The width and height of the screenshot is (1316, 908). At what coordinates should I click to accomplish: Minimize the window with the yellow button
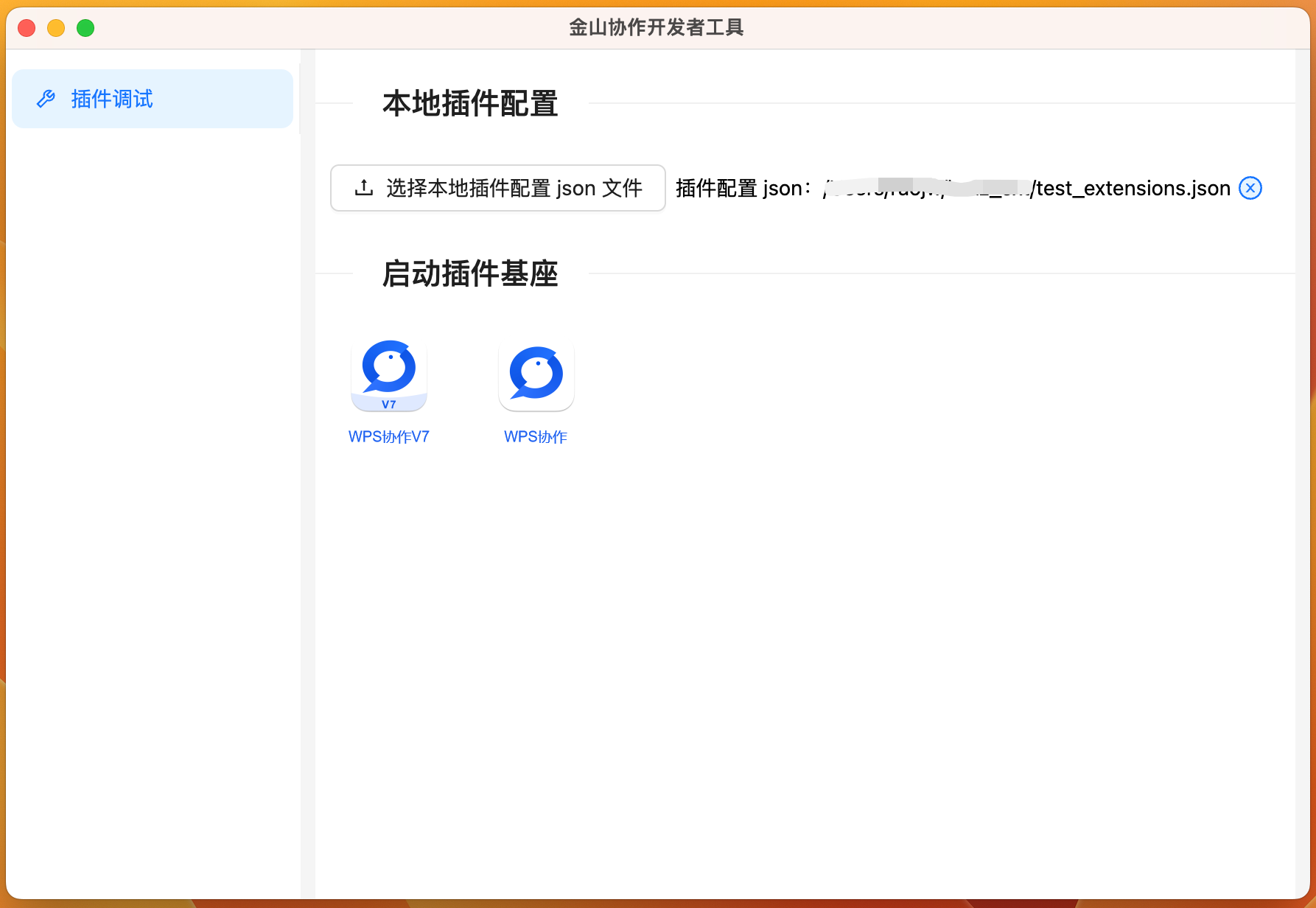pyautogui.click(x=56, y=28)
